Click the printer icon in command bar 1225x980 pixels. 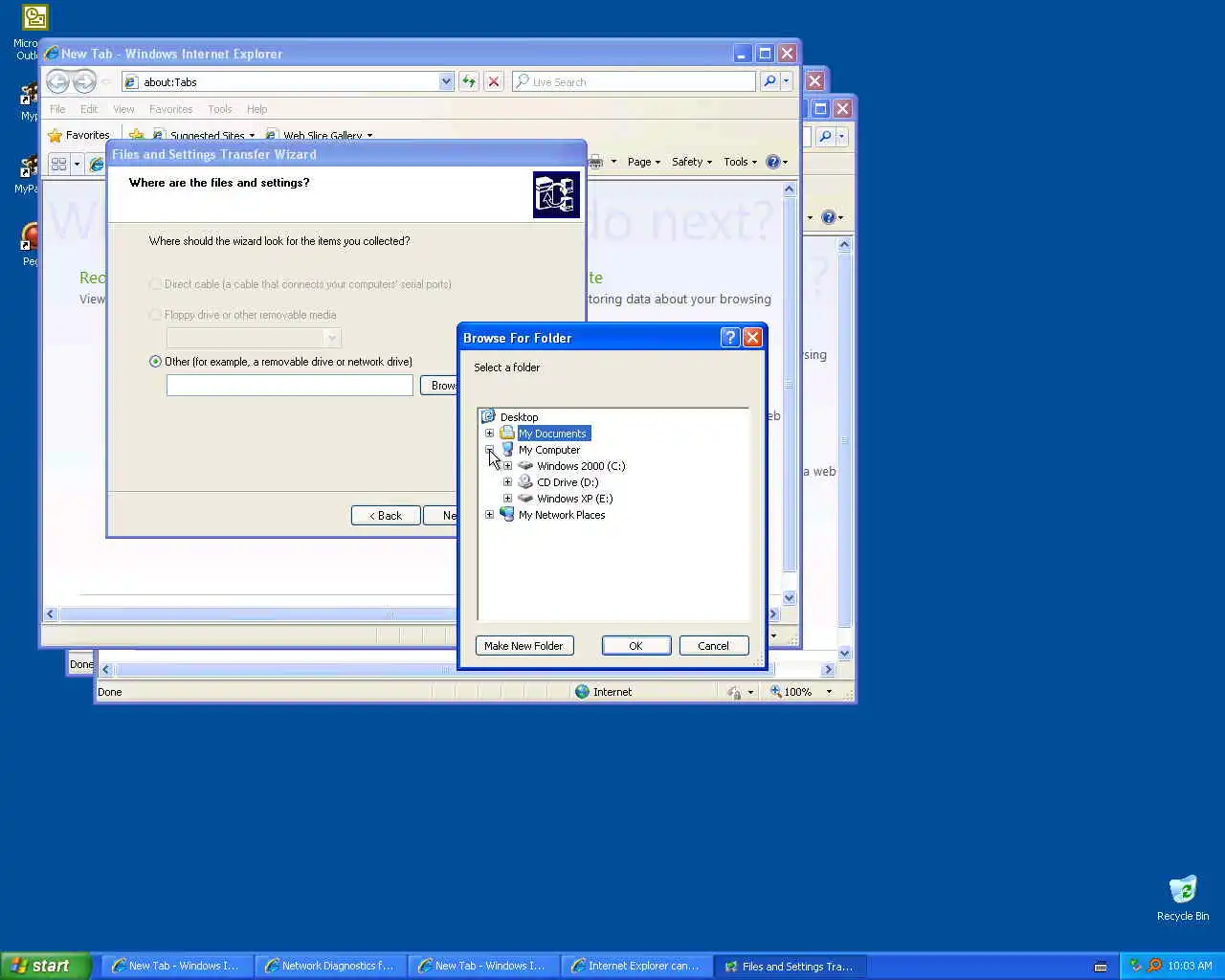tap(595, 162)
